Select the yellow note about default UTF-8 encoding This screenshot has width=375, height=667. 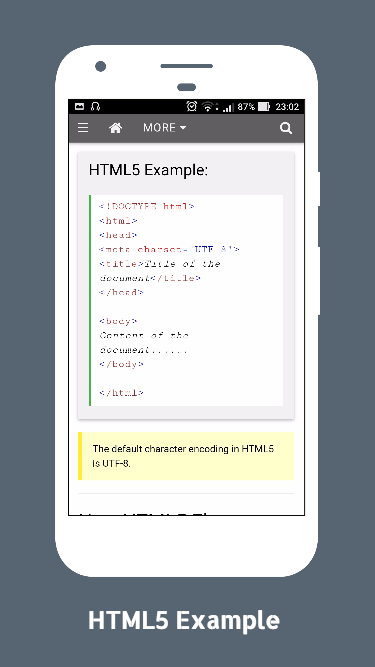(186, 456)
